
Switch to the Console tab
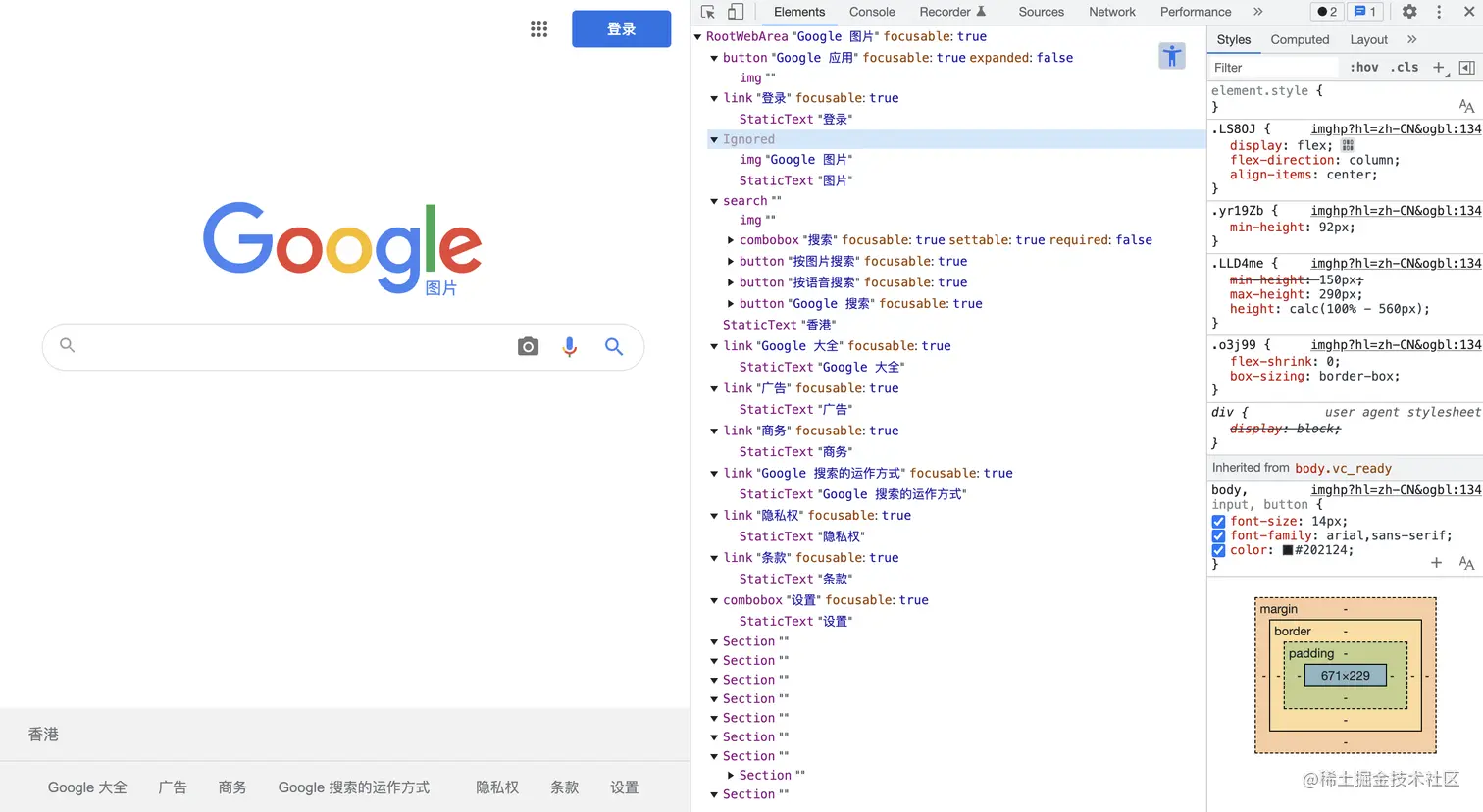tap(872, 12)
